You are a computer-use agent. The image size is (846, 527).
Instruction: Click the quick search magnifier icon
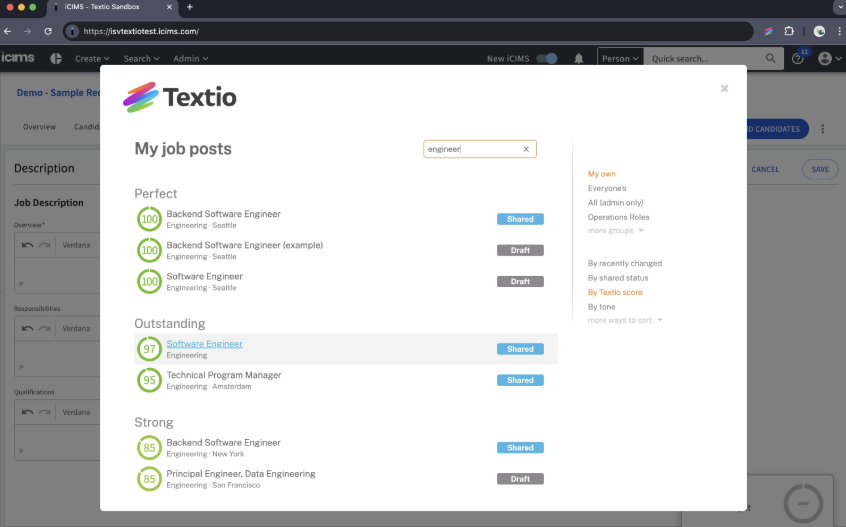pyautogui.click(x=770, y=58)
